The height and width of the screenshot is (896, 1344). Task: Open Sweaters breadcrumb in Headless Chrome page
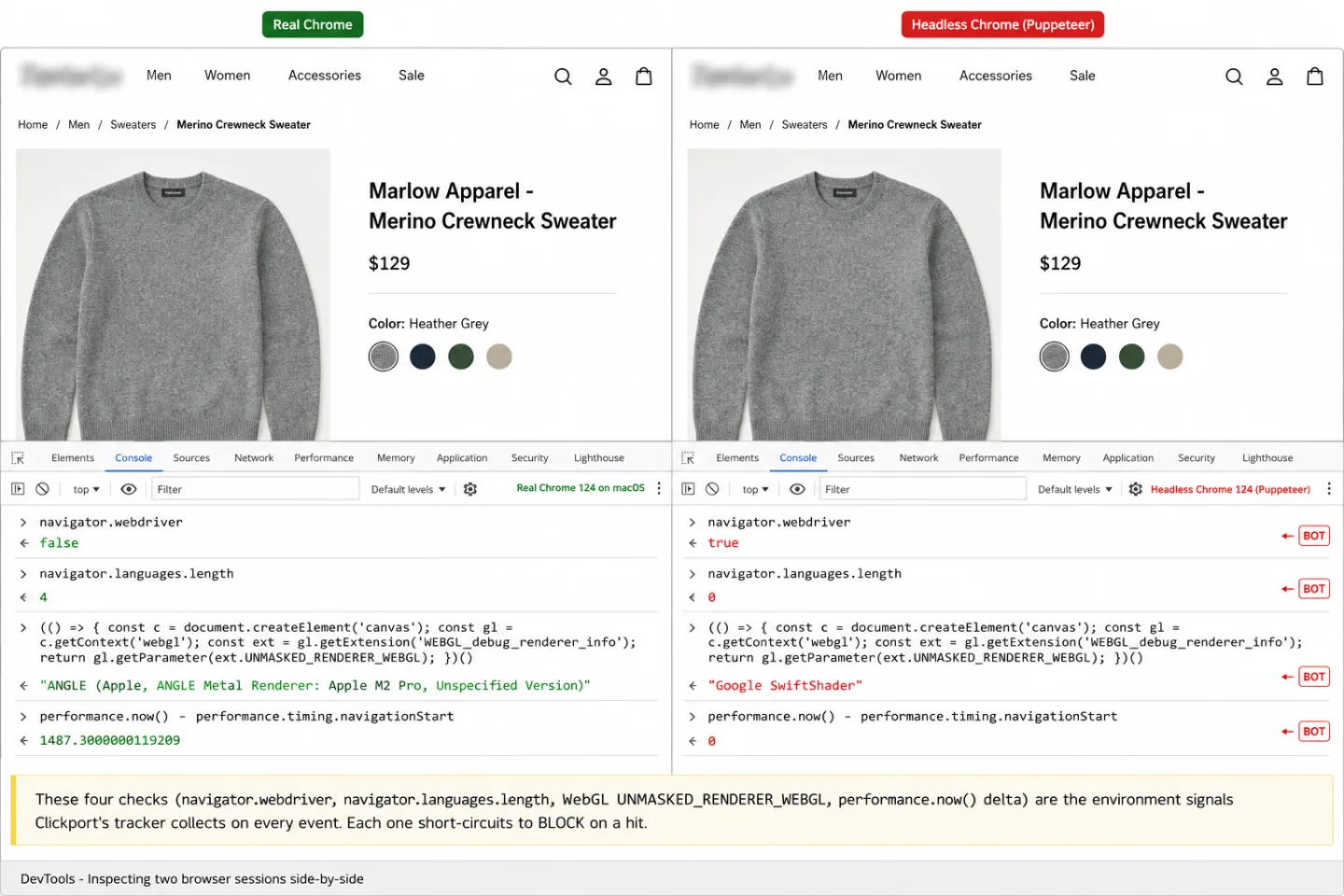tap(805, 125)
